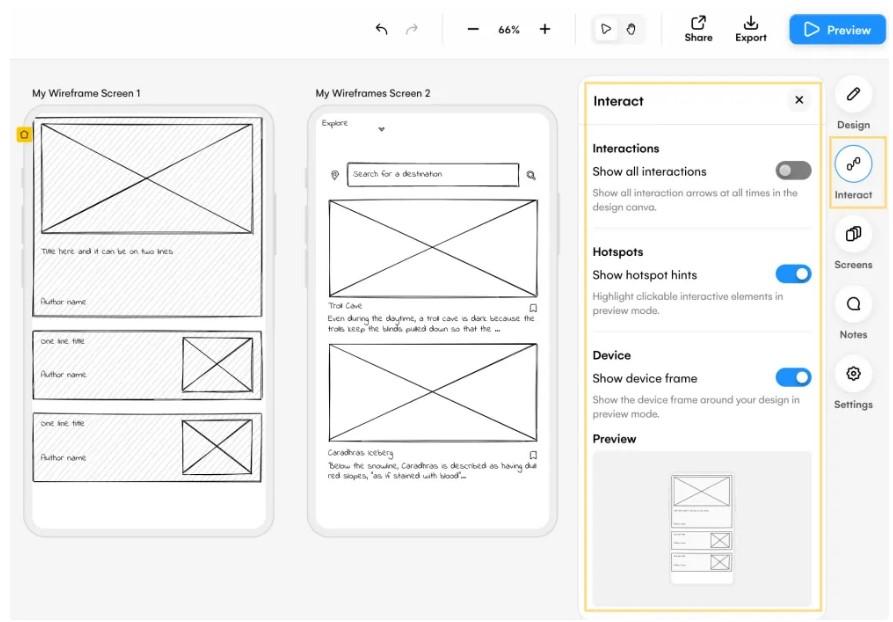Select the hand pan tool
The image size is (893, 622).
point(631,30)
